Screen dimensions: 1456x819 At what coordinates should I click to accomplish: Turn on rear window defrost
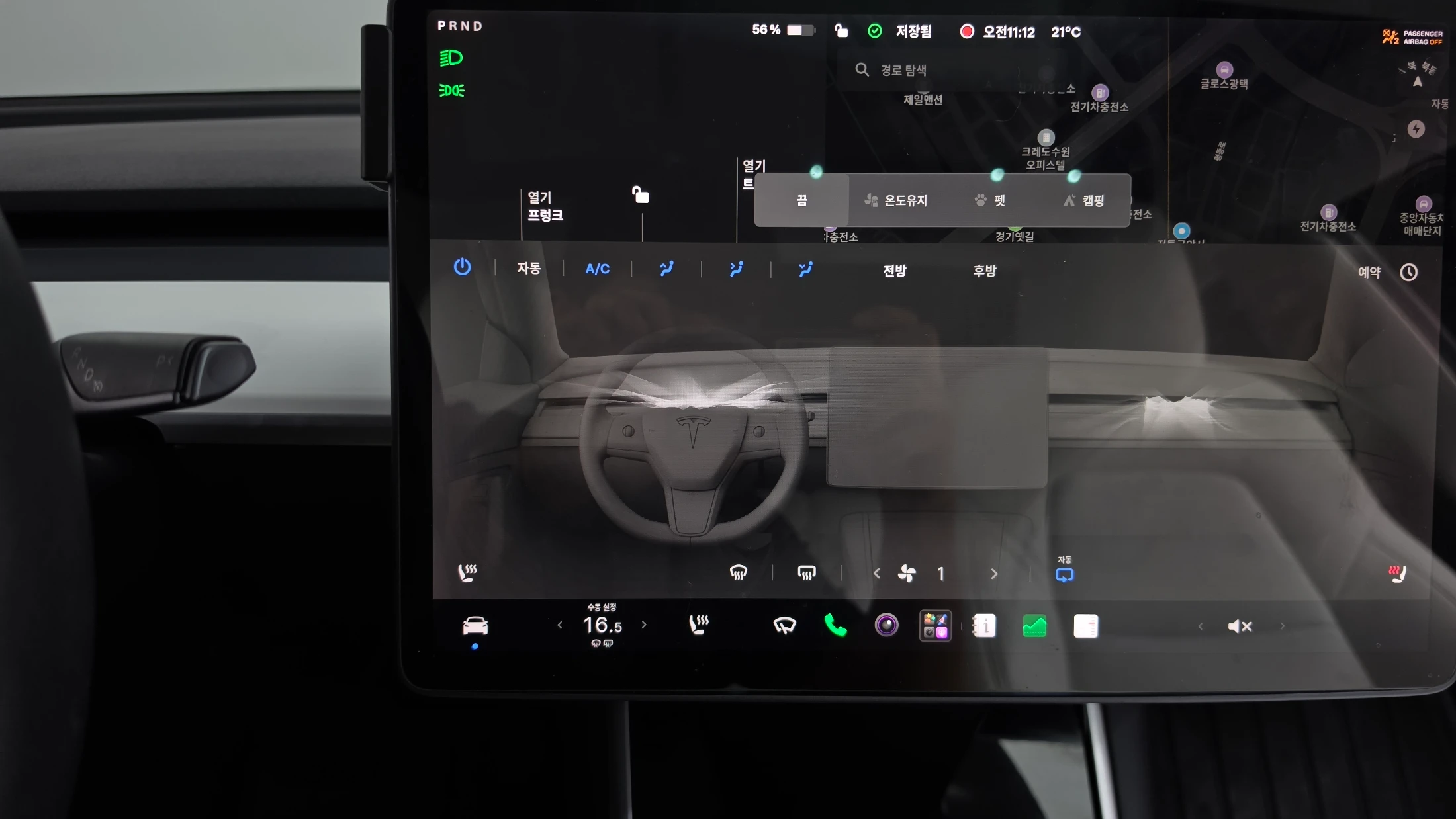(x=806, y=572)
